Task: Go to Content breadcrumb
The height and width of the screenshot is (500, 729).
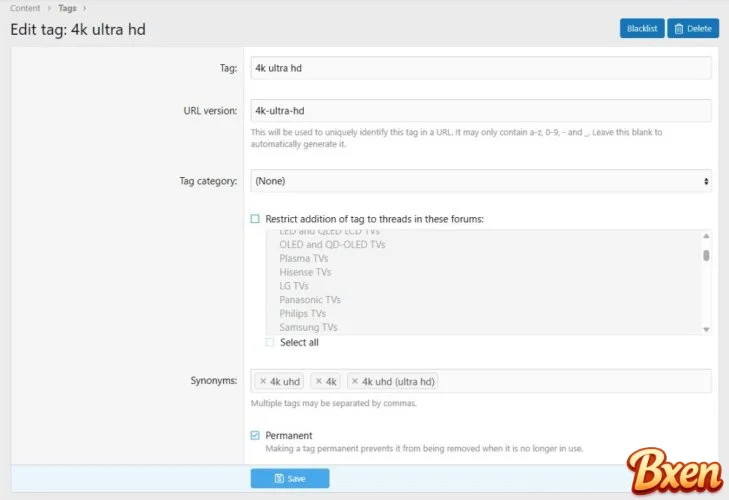Action: [x=25, y=8]
